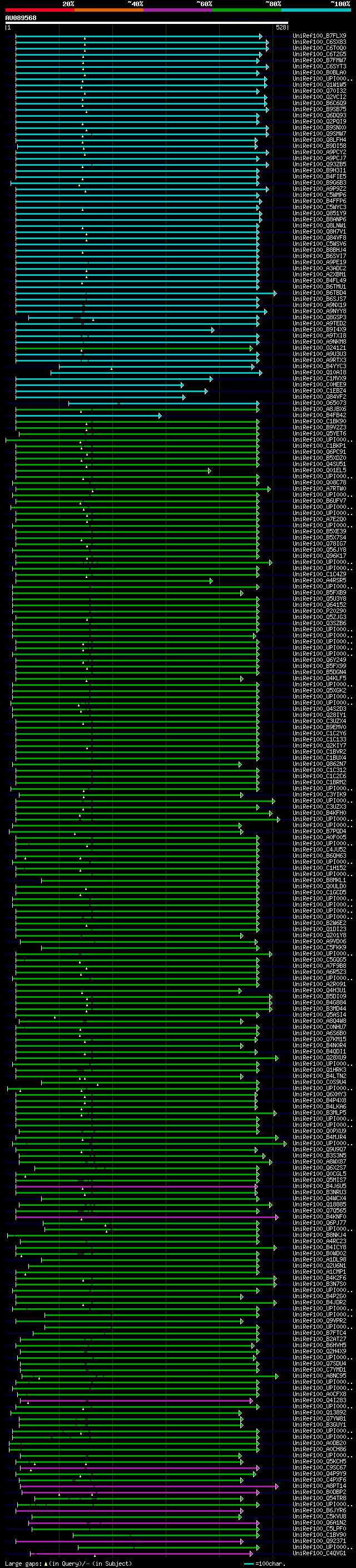Screen dimensions: 356x1568
Task: Select hit UniRef100_C6T2G5
Action: pos(319,54)
